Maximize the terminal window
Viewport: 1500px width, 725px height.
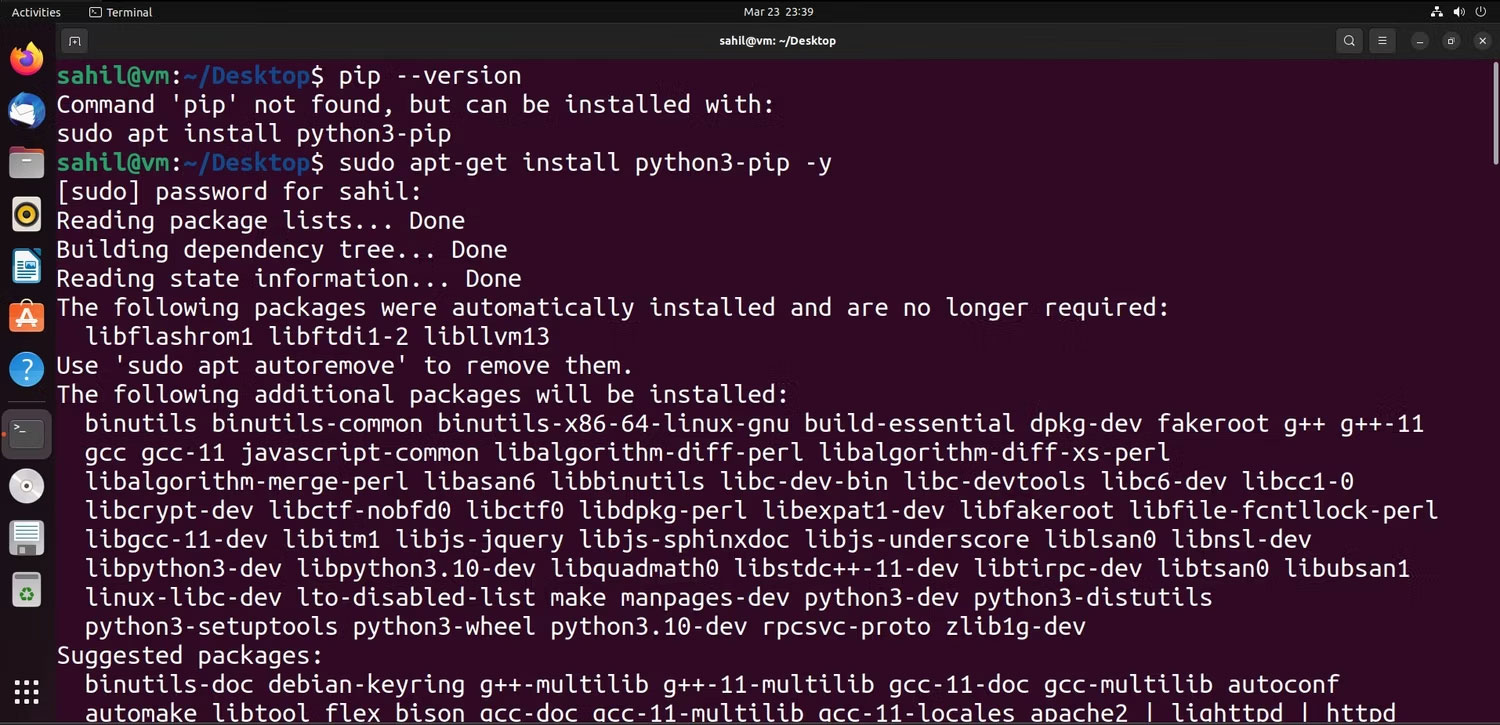(1450, 41)
